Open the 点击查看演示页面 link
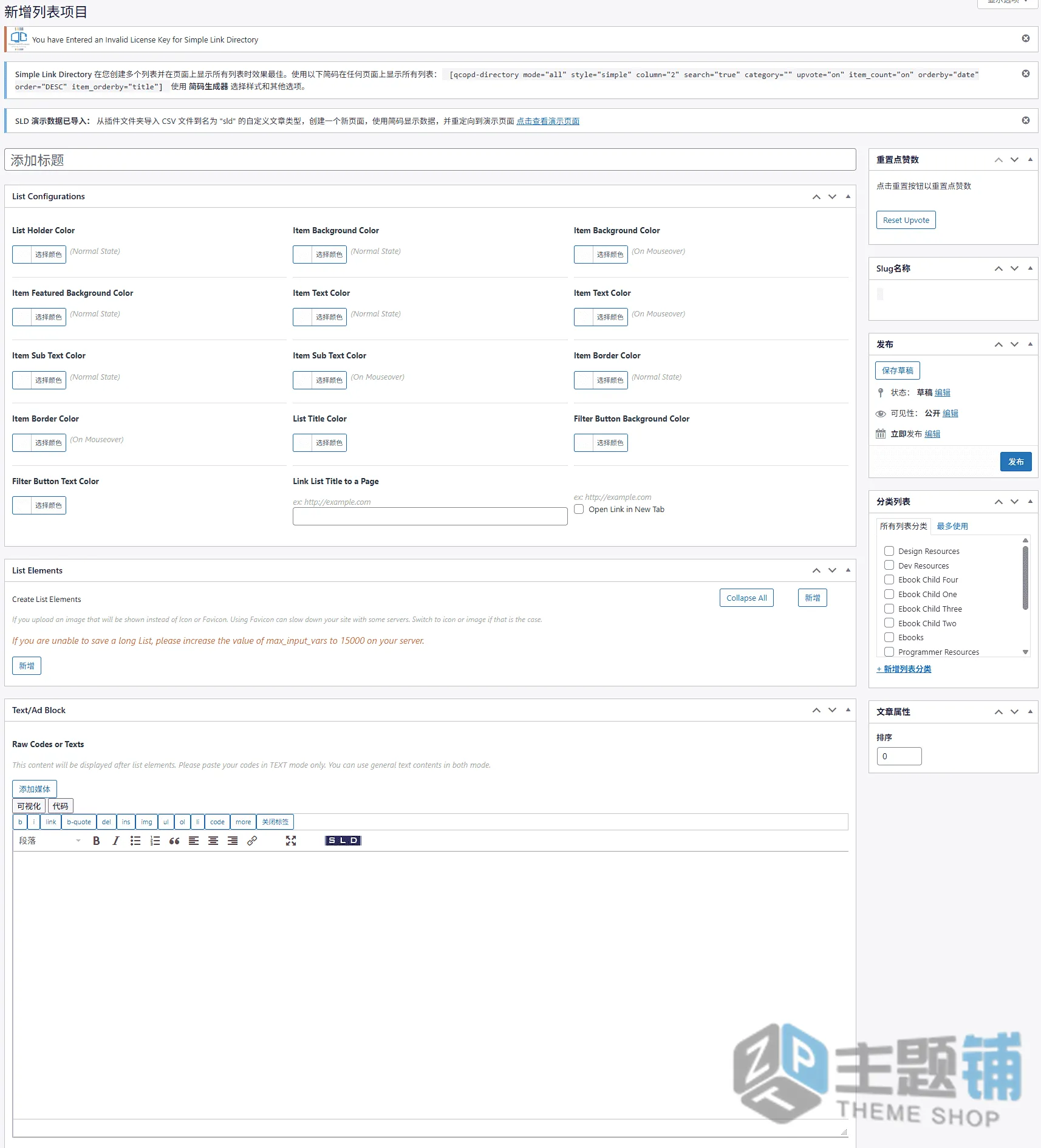 [548, 121]
